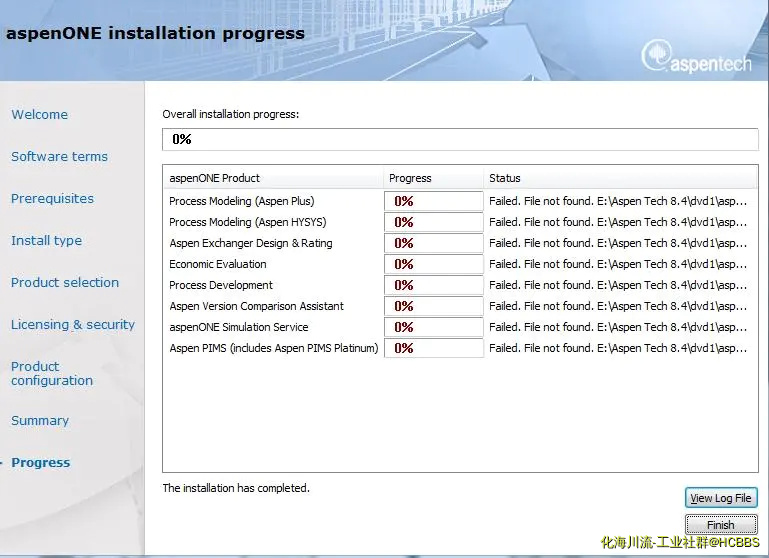Image resolution: width=769 pixels, height=558 pixels.
Task: Click 'The installation has completed.' message
Action: click(x=236, y=488)
